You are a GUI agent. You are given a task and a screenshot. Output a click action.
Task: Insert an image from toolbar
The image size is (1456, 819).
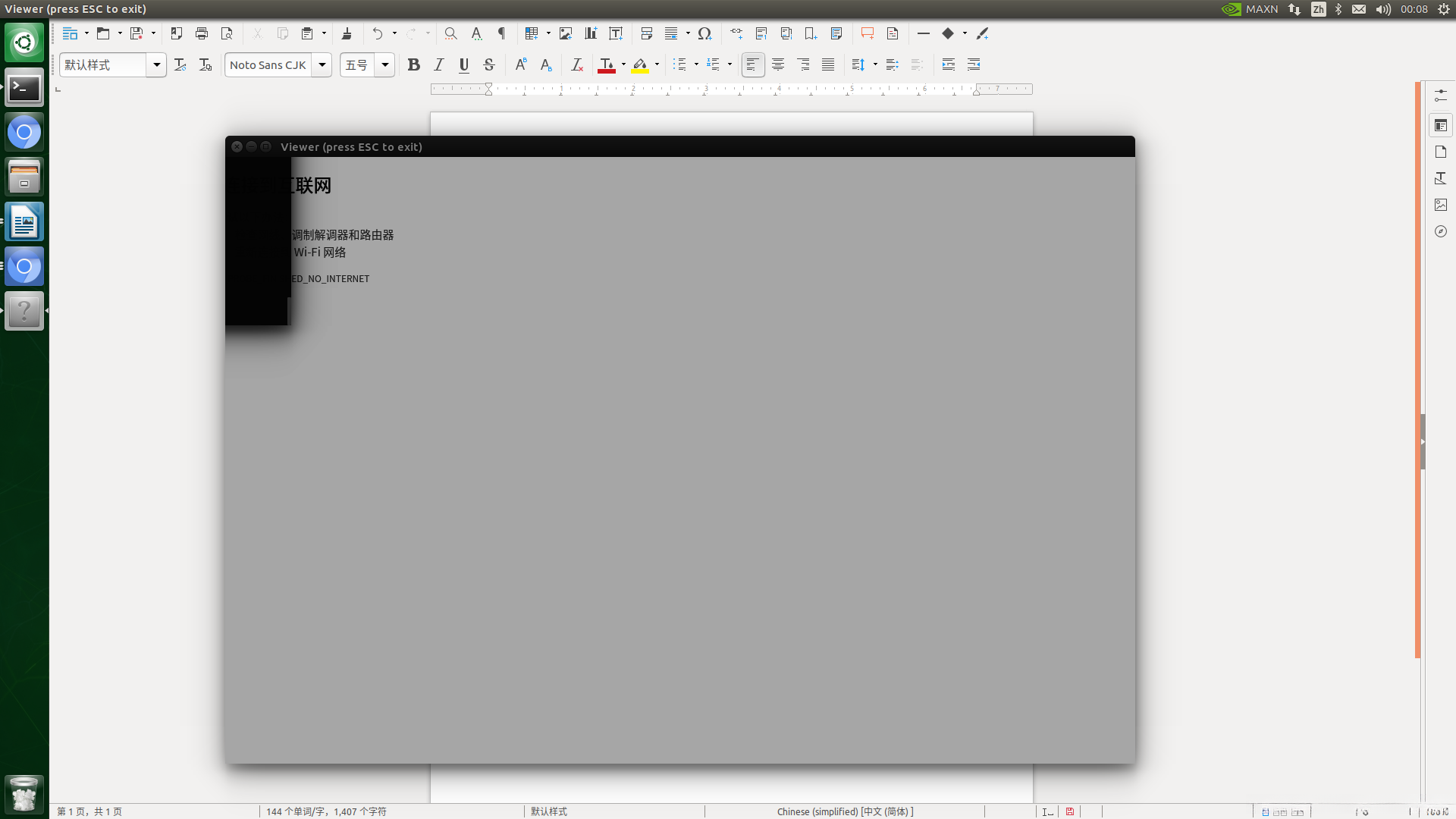(566, 33)
